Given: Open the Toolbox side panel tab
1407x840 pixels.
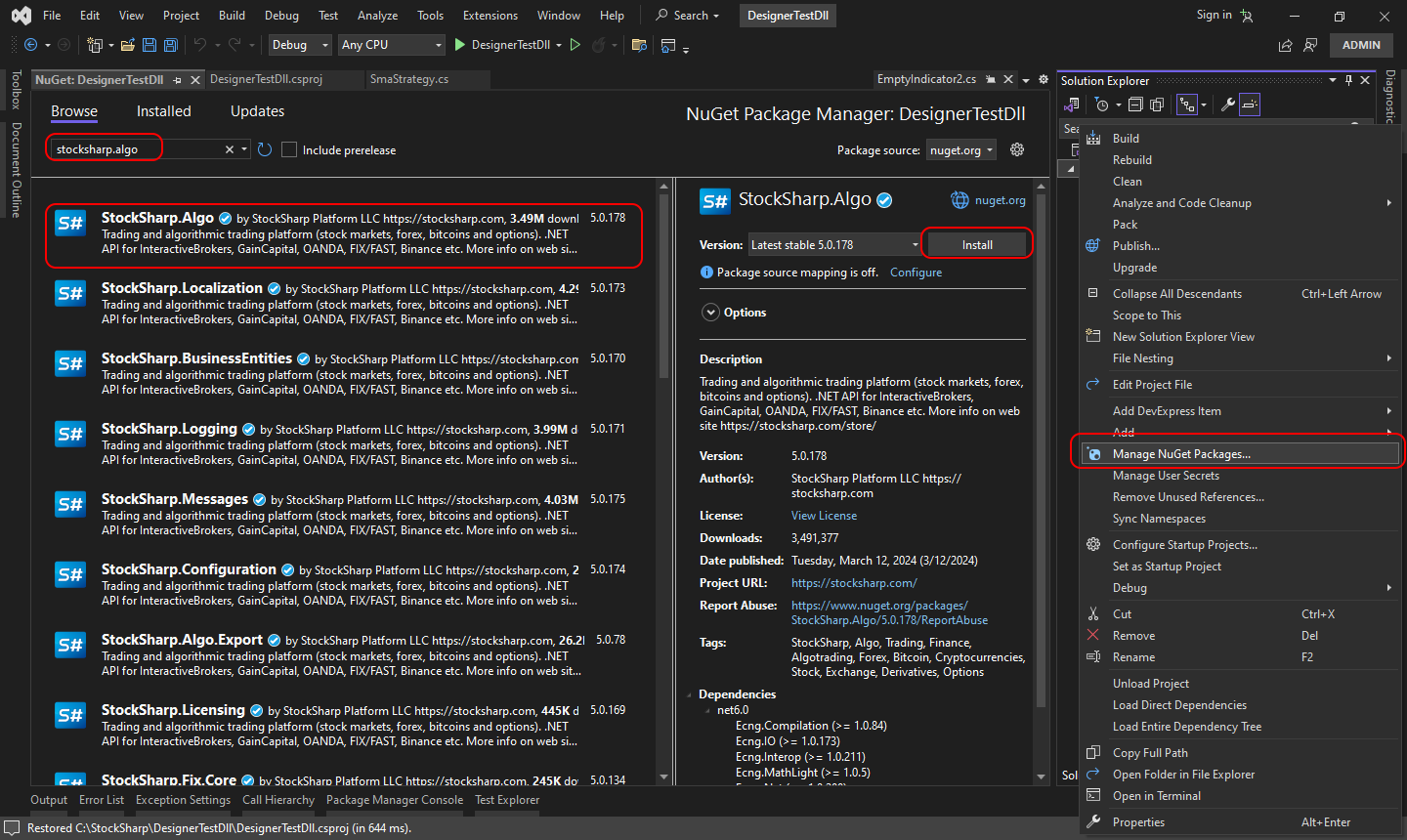Looking at the screenshot, I should [16, 89].
